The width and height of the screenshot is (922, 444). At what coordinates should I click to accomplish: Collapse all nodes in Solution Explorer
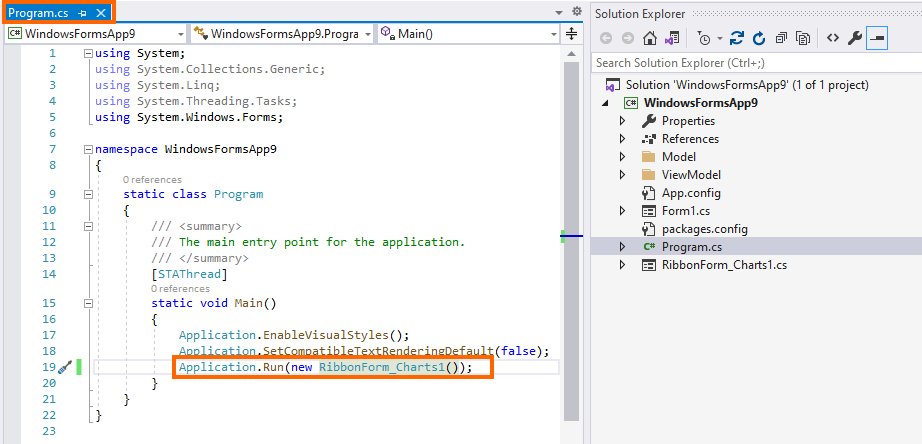pyautogui.click(x=781, y=38)
